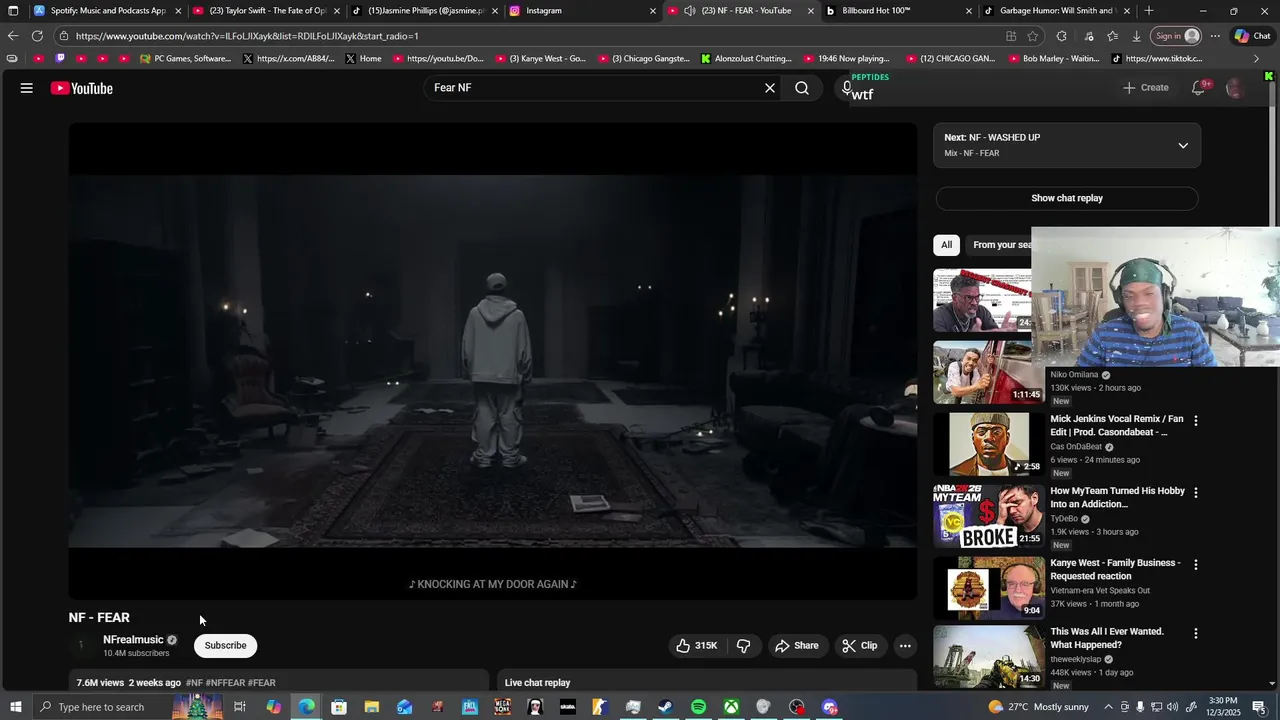Open Spotify from taskbar
Viewport: 1280px width, 720px height.
point(698,707)
